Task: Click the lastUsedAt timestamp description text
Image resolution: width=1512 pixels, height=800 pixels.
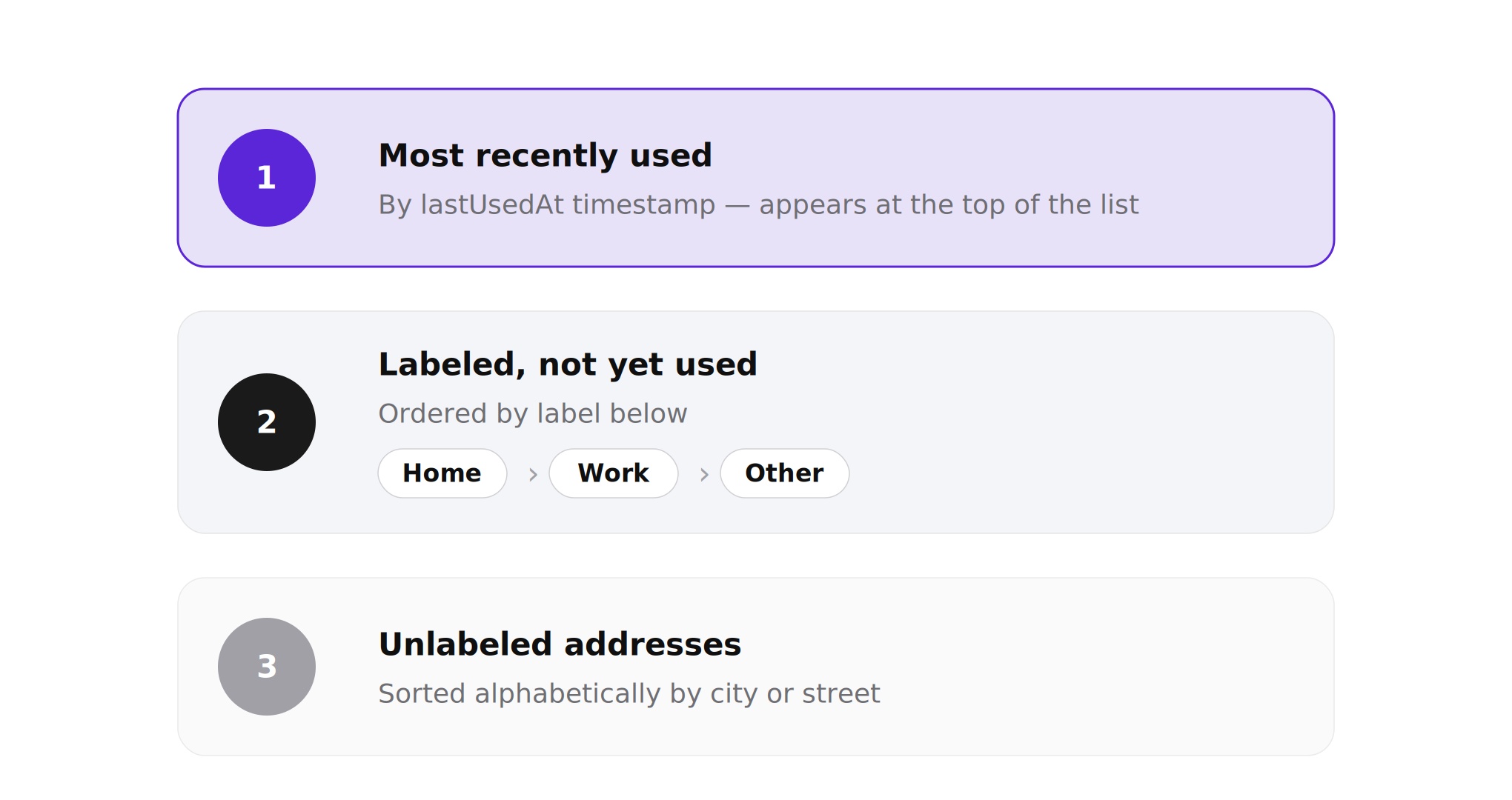Action: [x=758, y=204]
